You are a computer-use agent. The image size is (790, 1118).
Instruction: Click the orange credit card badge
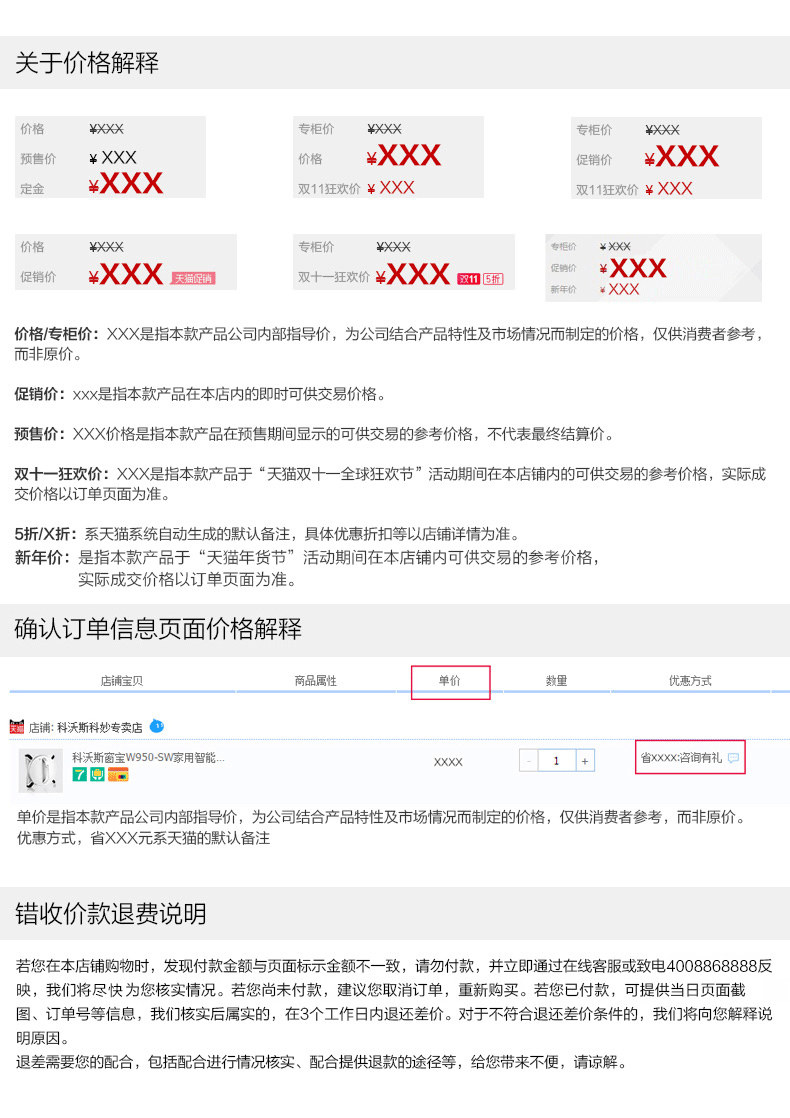[x=118, y=774]
